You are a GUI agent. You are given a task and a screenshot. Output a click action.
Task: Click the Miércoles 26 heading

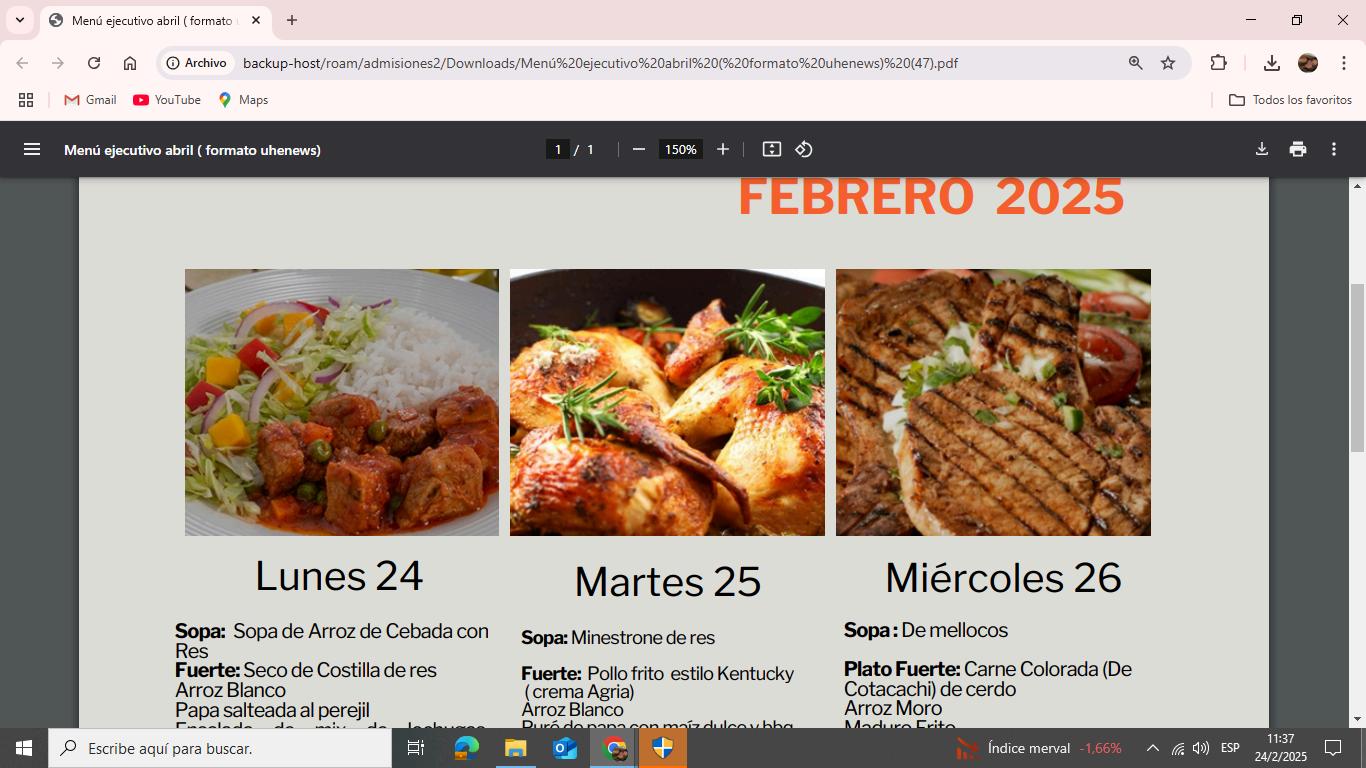(1003, 578)
